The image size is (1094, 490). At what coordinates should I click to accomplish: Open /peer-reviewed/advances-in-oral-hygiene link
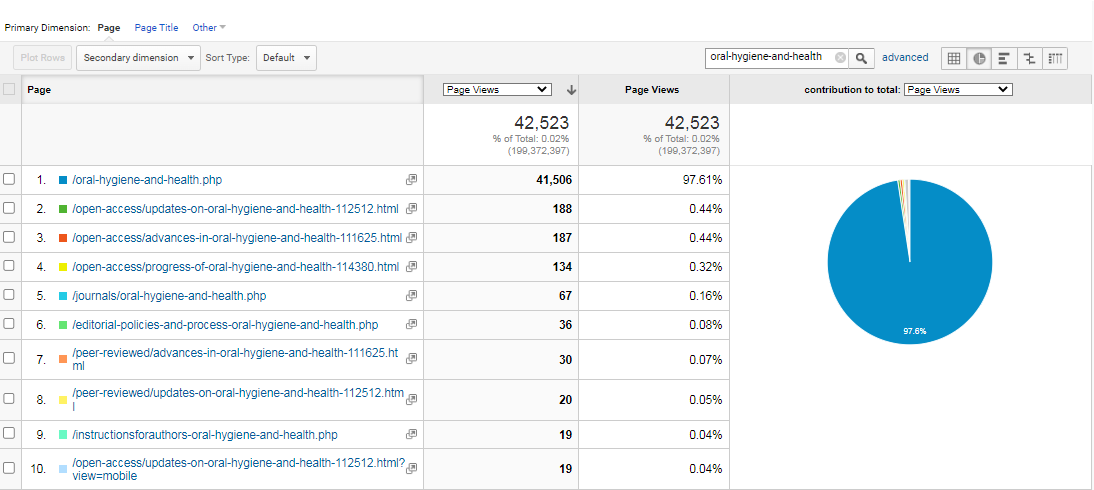coord(236,359)
